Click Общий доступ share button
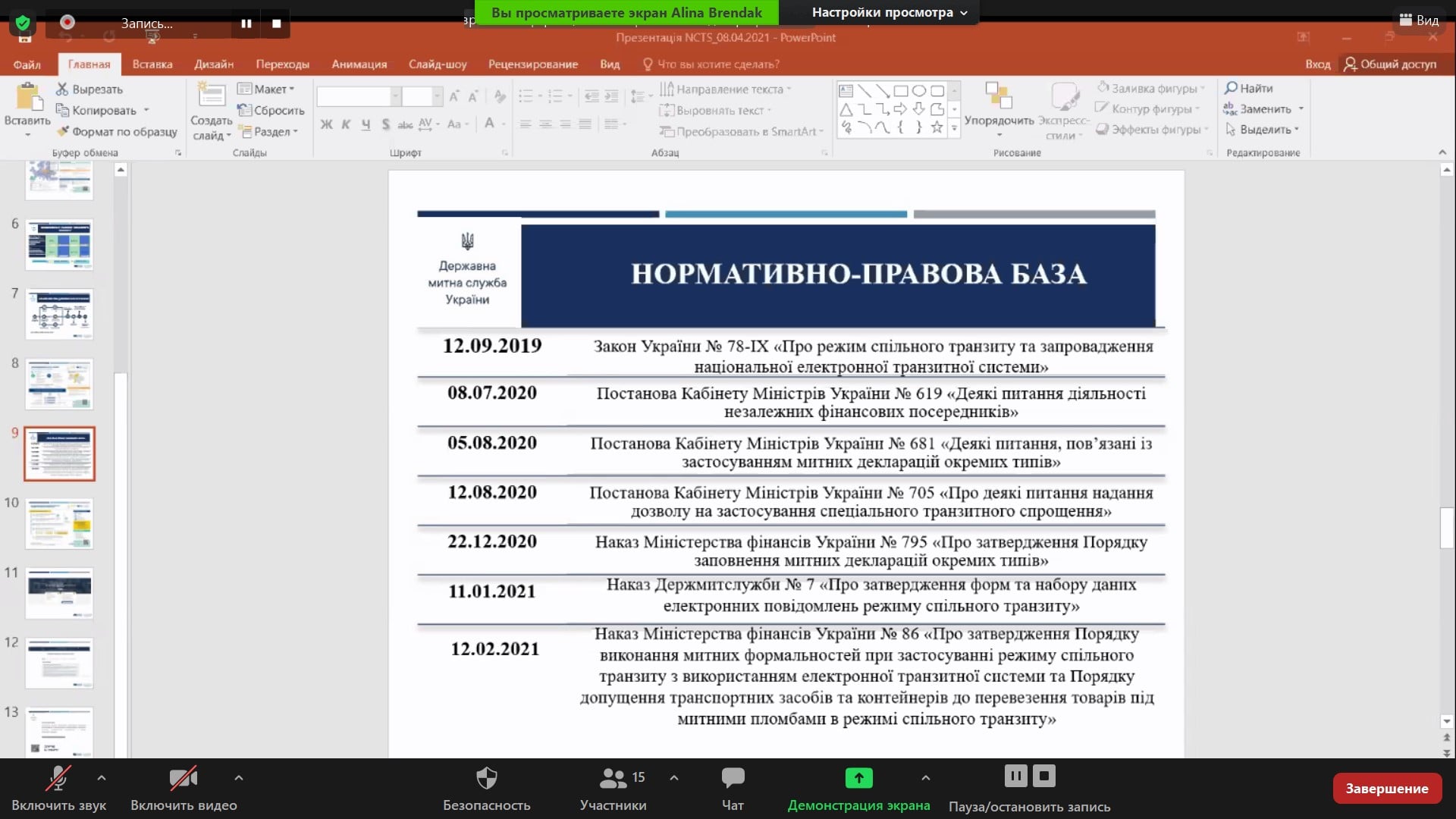Screen dimensions: 1456x819 [1390, 64]
